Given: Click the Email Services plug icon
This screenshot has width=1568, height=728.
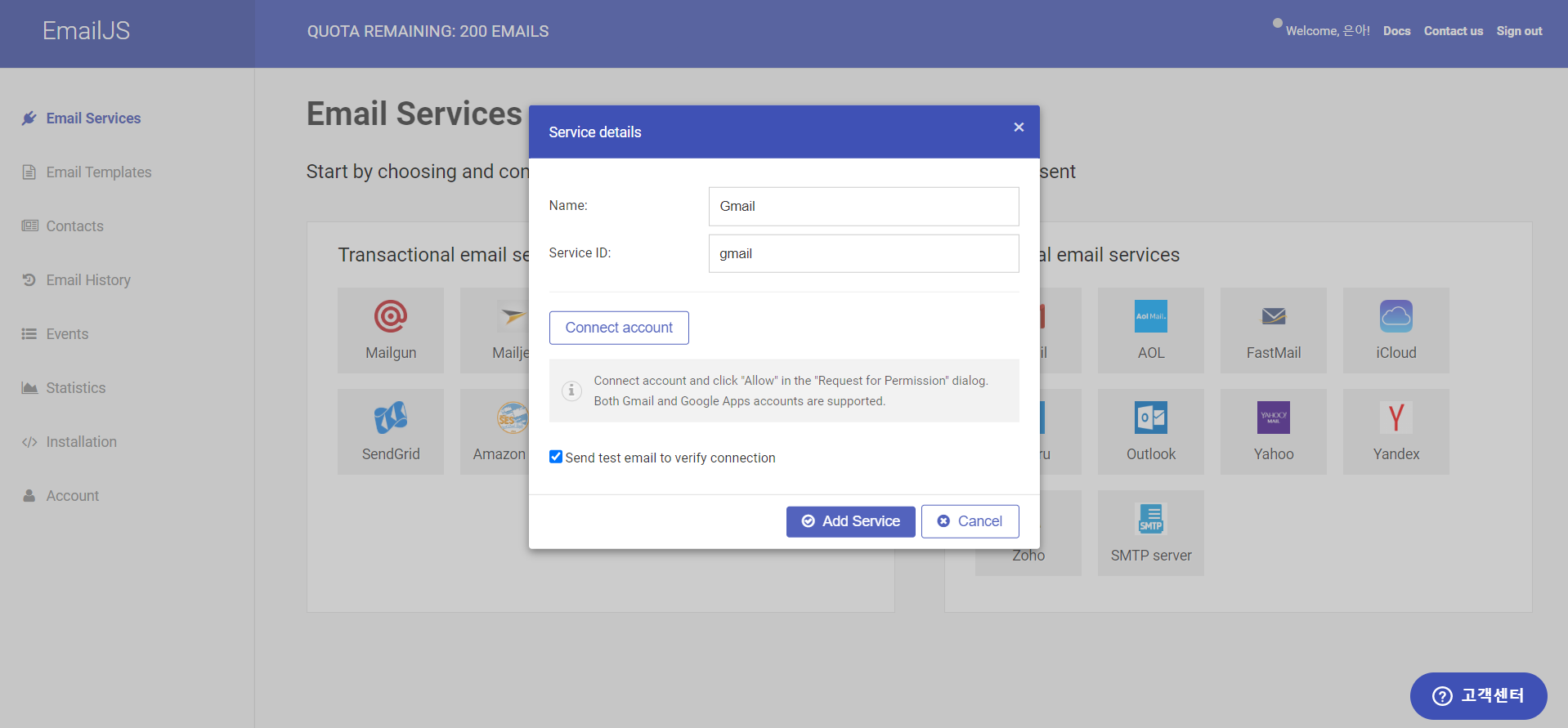Looking at the screenshot, I should tap(29, 118).
